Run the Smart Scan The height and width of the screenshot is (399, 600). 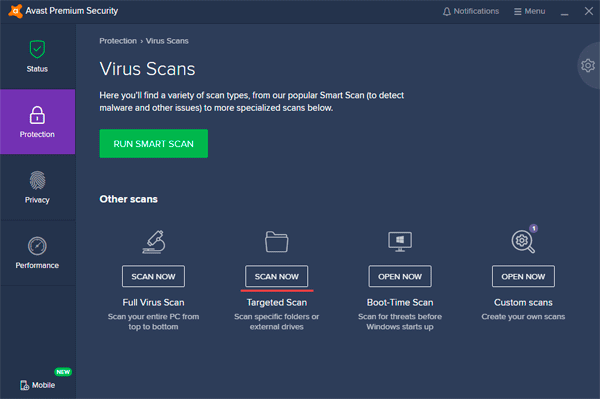154,143
